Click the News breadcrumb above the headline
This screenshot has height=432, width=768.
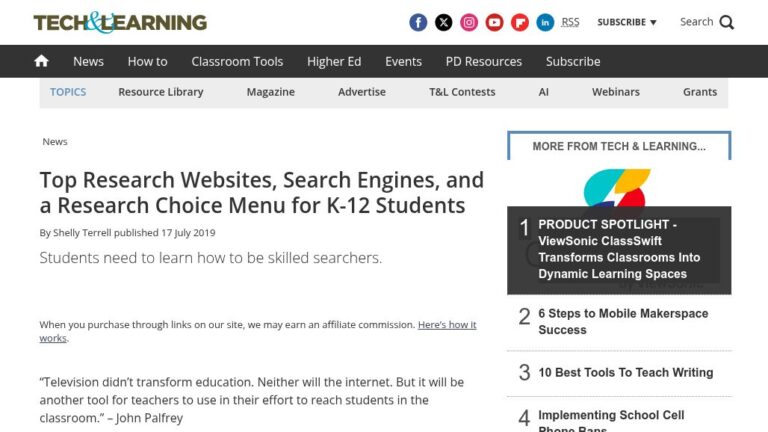click(x=55, y=142)
